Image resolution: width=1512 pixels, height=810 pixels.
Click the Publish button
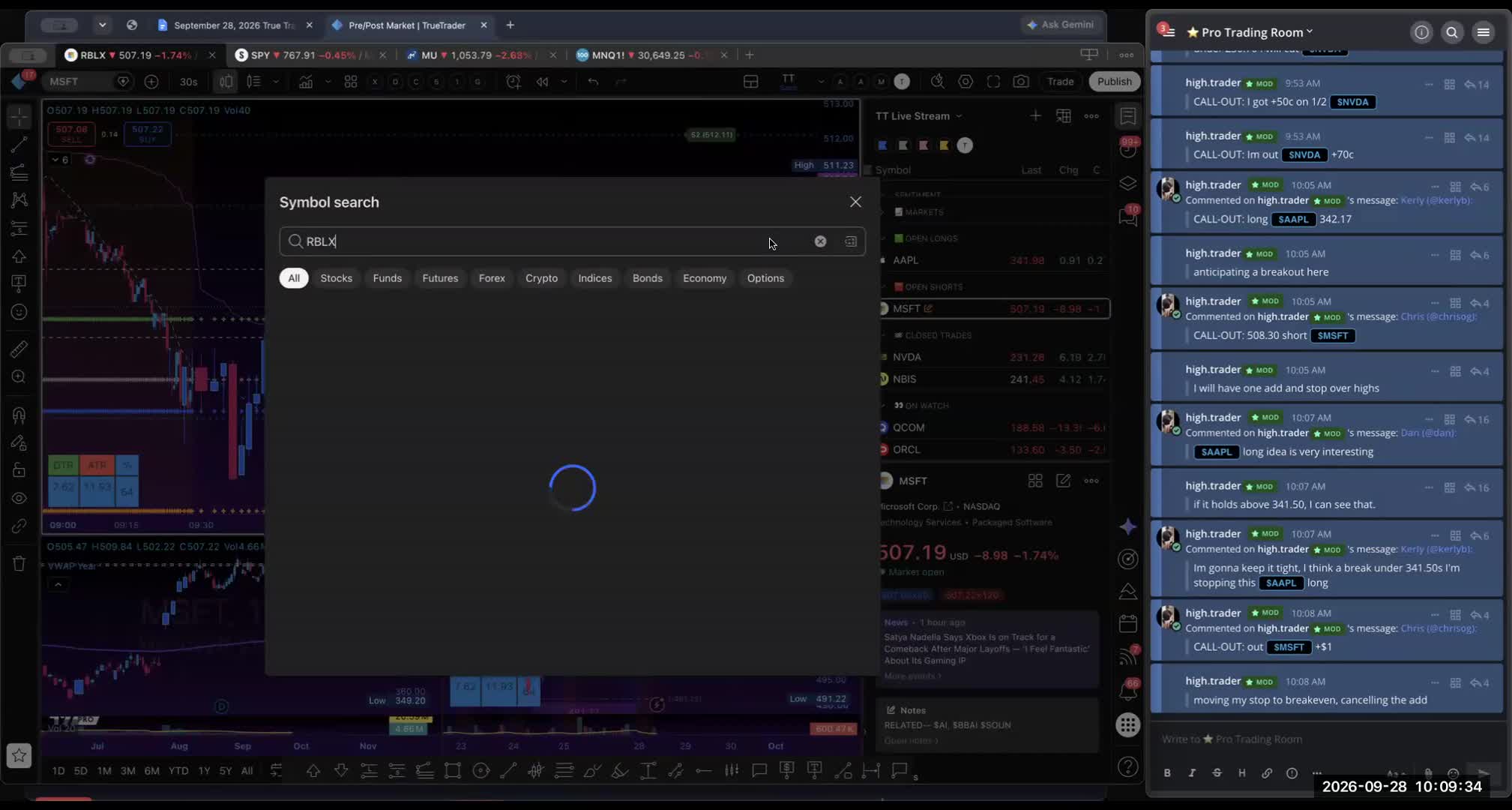(1114, 82)
